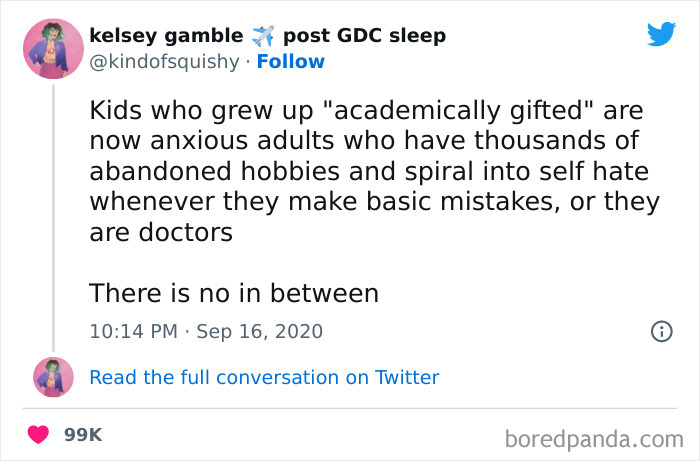Open kelsey gamble's large profile avatar
Image resolution: width=700 pixels, height=461 pixels.
coord(52,48)
